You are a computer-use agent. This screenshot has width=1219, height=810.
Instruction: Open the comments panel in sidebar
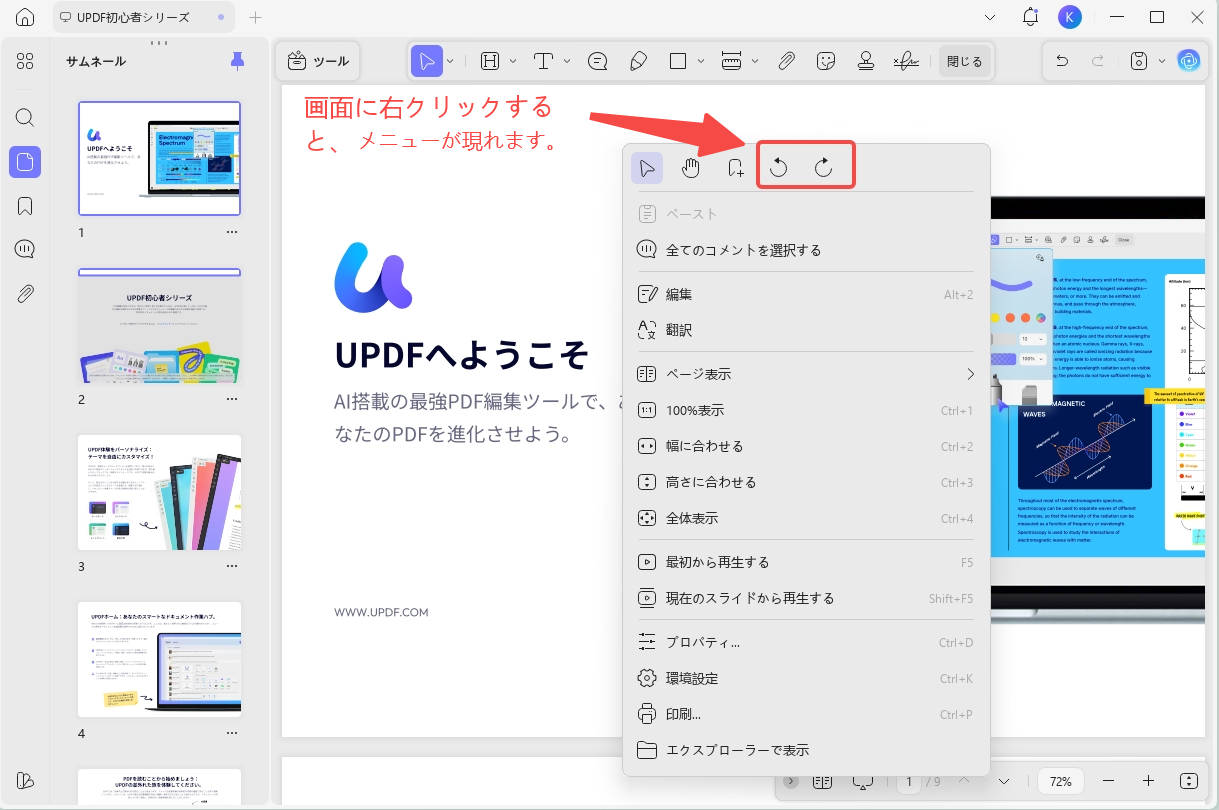coord(25,250)
